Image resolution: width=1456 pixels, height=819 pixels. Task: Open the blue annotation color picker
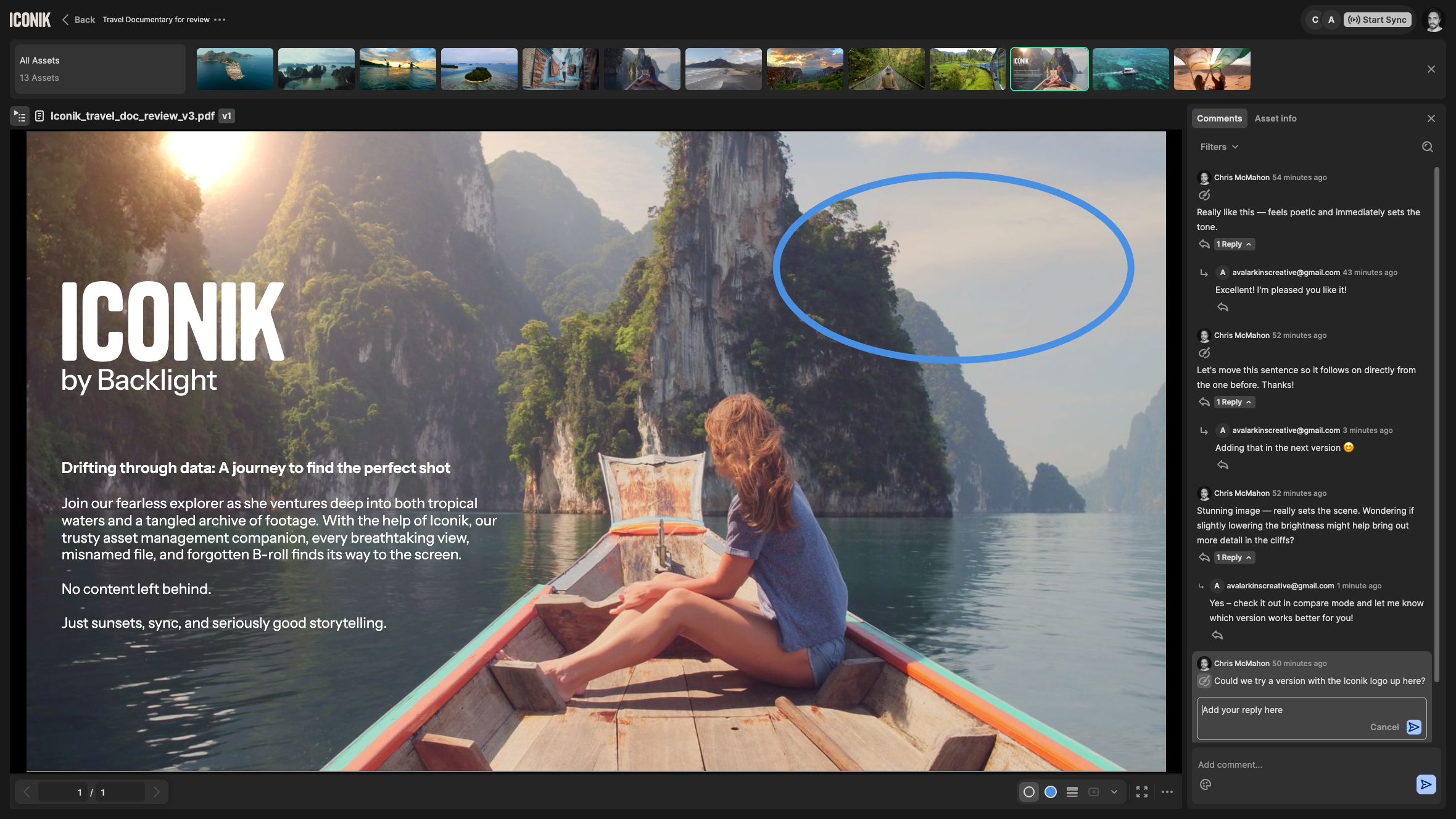pyautogui.click(x=1051, y=792)
